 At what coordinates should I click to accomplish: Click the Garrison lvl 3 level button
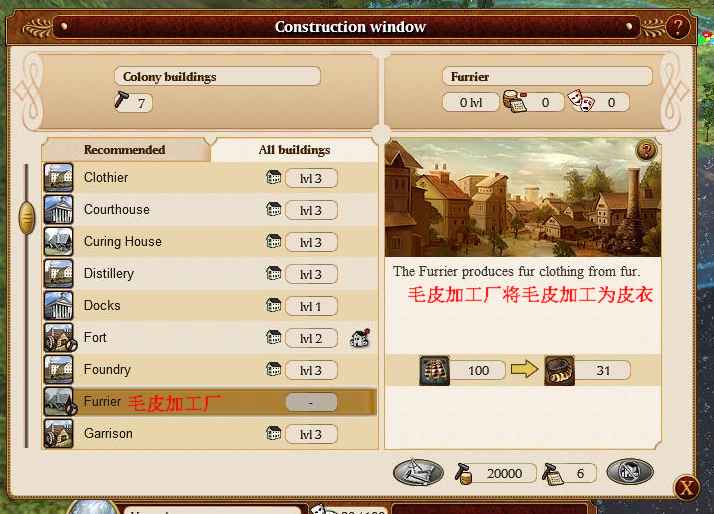(311, 434)
